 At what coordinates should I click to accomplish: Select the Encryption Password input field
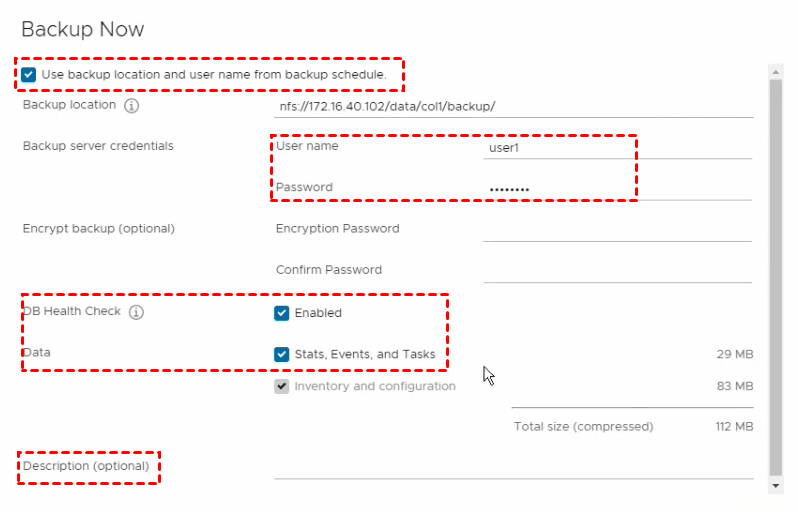coord(616,229)
